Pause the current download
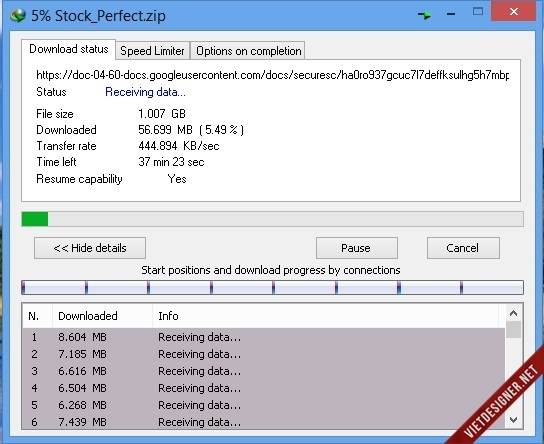Image resolution: width=544 pixels, height=444 pixels. click(x=357, y=248)
